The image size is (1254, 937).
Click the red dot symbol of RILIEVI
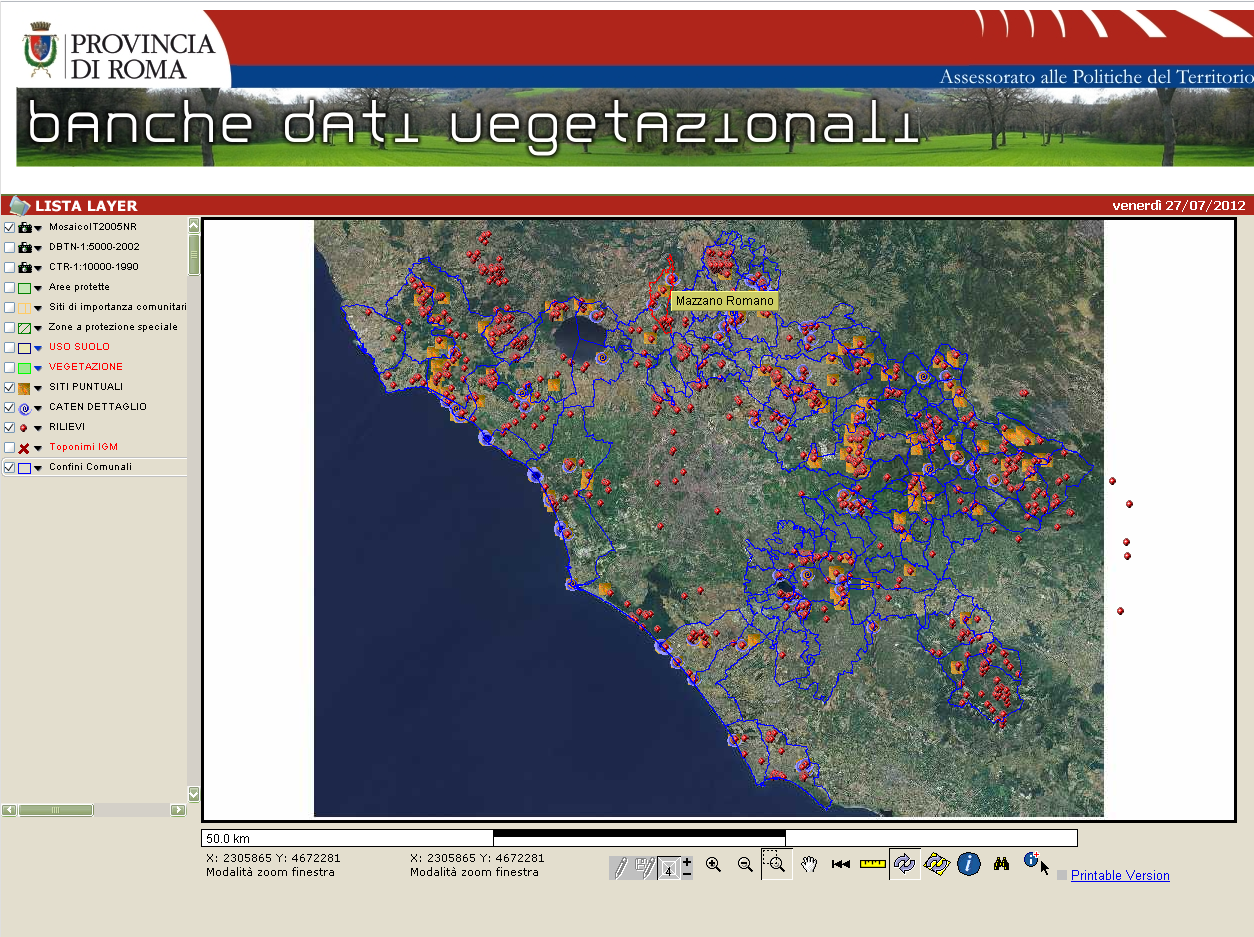[x=24, y=428]
